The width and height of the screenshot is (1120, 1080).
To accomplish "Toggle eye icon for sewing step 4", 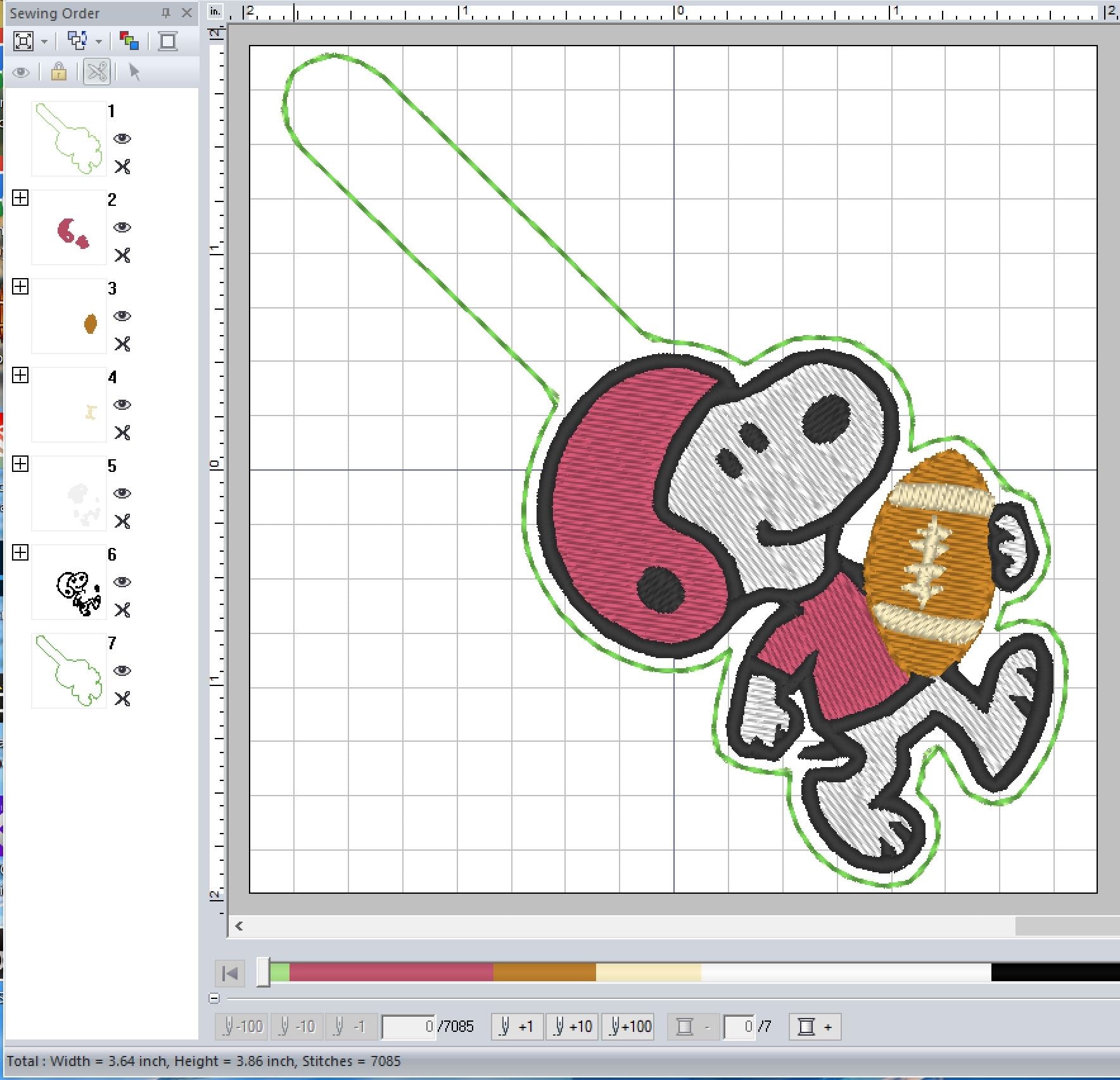I will [x=122, y=405].
